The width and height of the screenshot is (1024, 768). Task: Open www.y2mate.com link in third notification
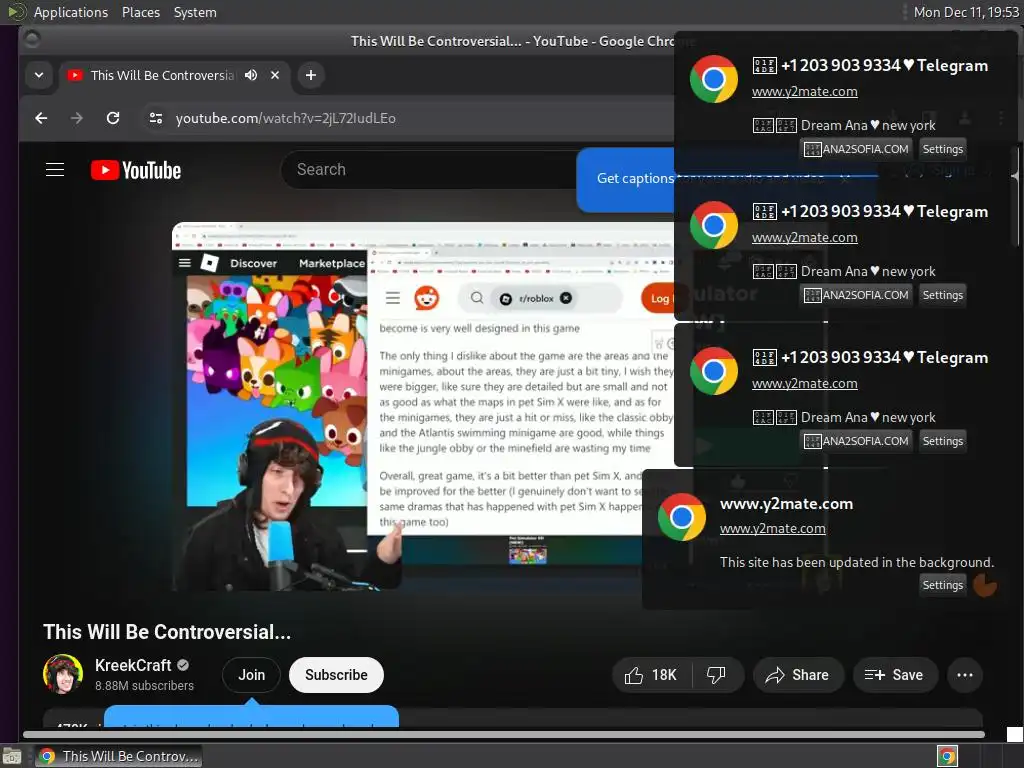[x=805, y=383]
